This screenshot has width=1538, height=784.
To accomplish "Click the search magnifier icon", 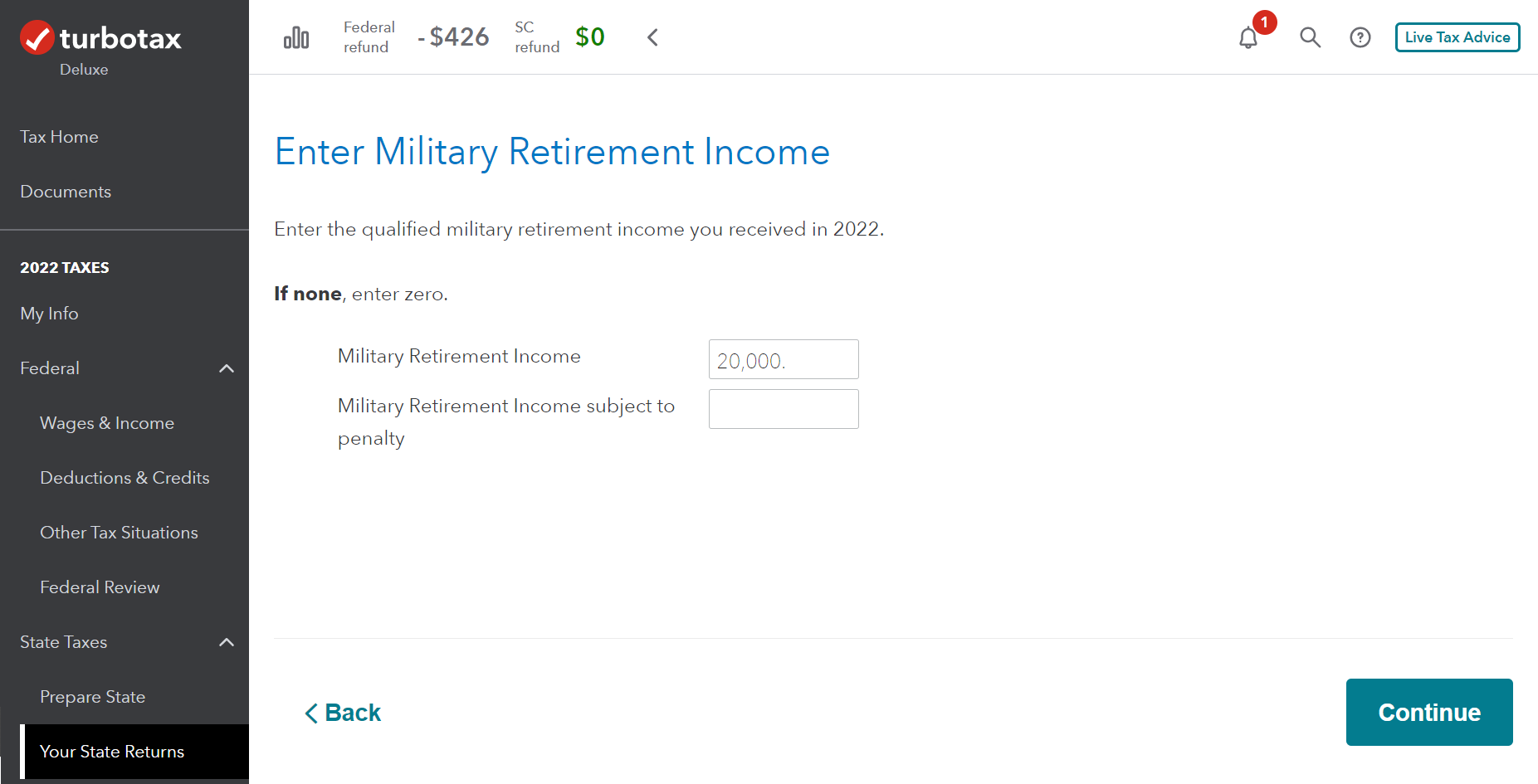I will [x=1310, y=37].
